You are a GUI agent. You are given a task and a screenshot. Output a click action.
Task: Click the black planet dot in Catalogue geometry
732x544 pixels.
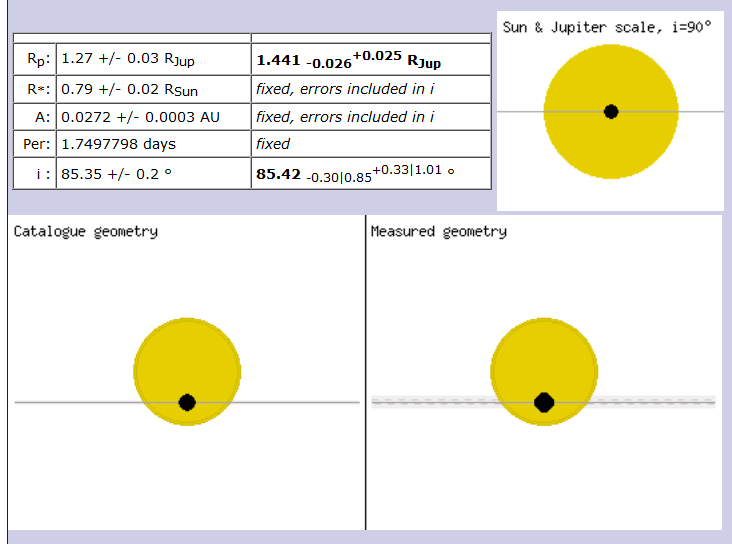tap(187, 402)
